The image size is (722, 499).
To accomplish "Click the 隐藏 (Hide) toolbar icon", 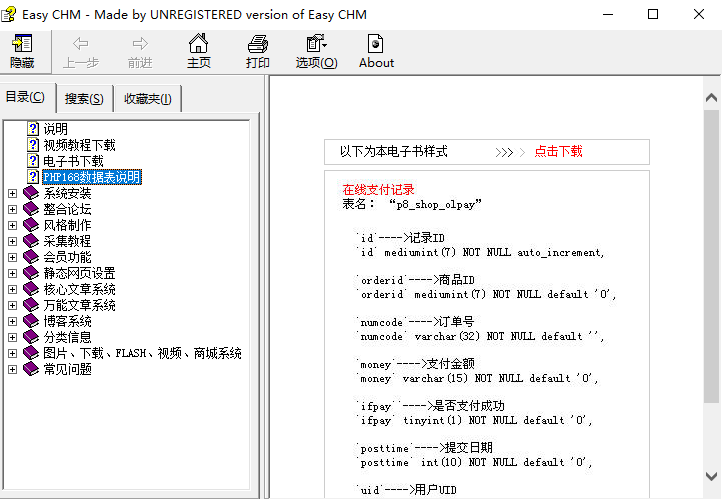I will click(x=22, y=50).
